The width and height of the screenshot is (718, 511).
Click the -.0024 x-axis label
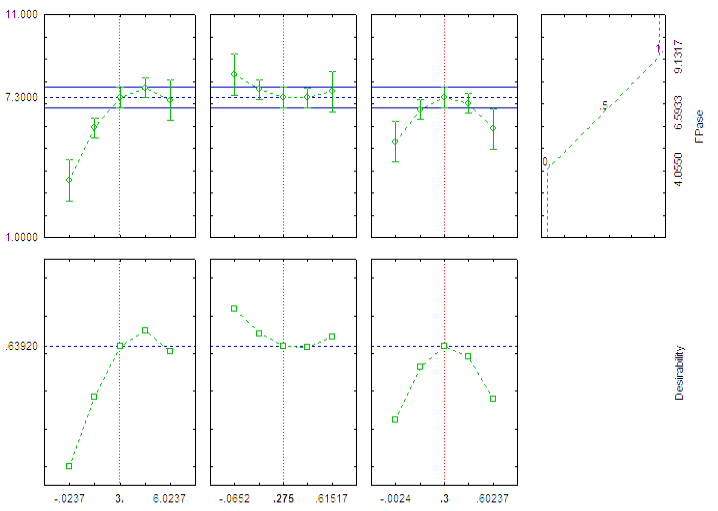coord(395,498)
